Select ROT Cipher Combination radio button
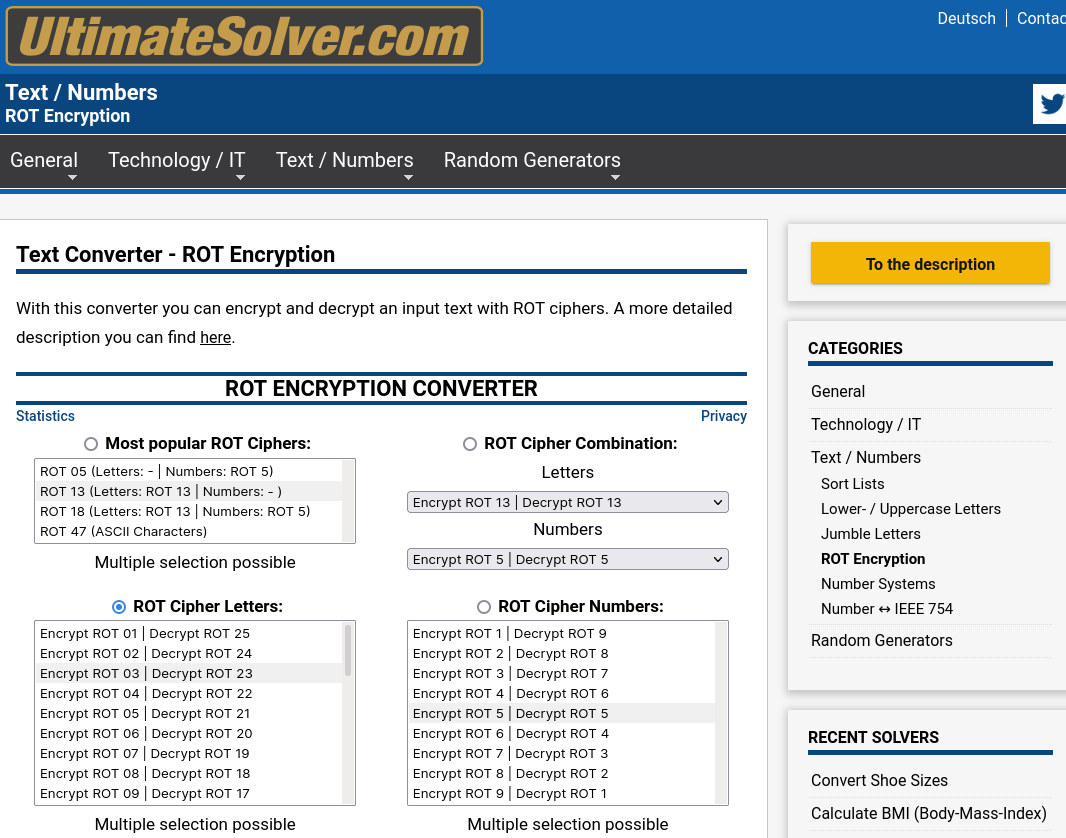 [470, 444]
